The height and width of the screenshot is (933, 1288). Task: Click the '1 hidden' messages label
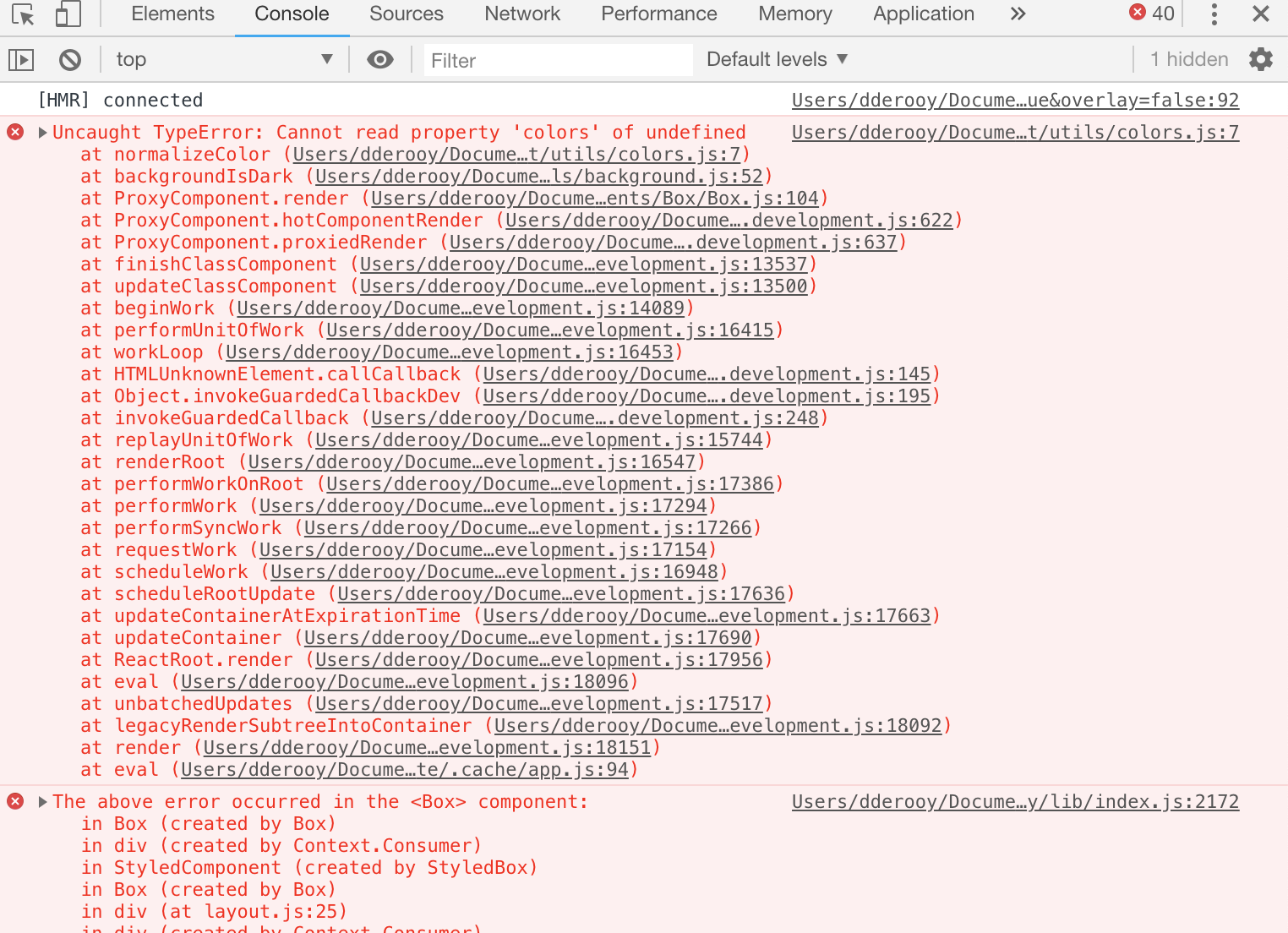1189,59
